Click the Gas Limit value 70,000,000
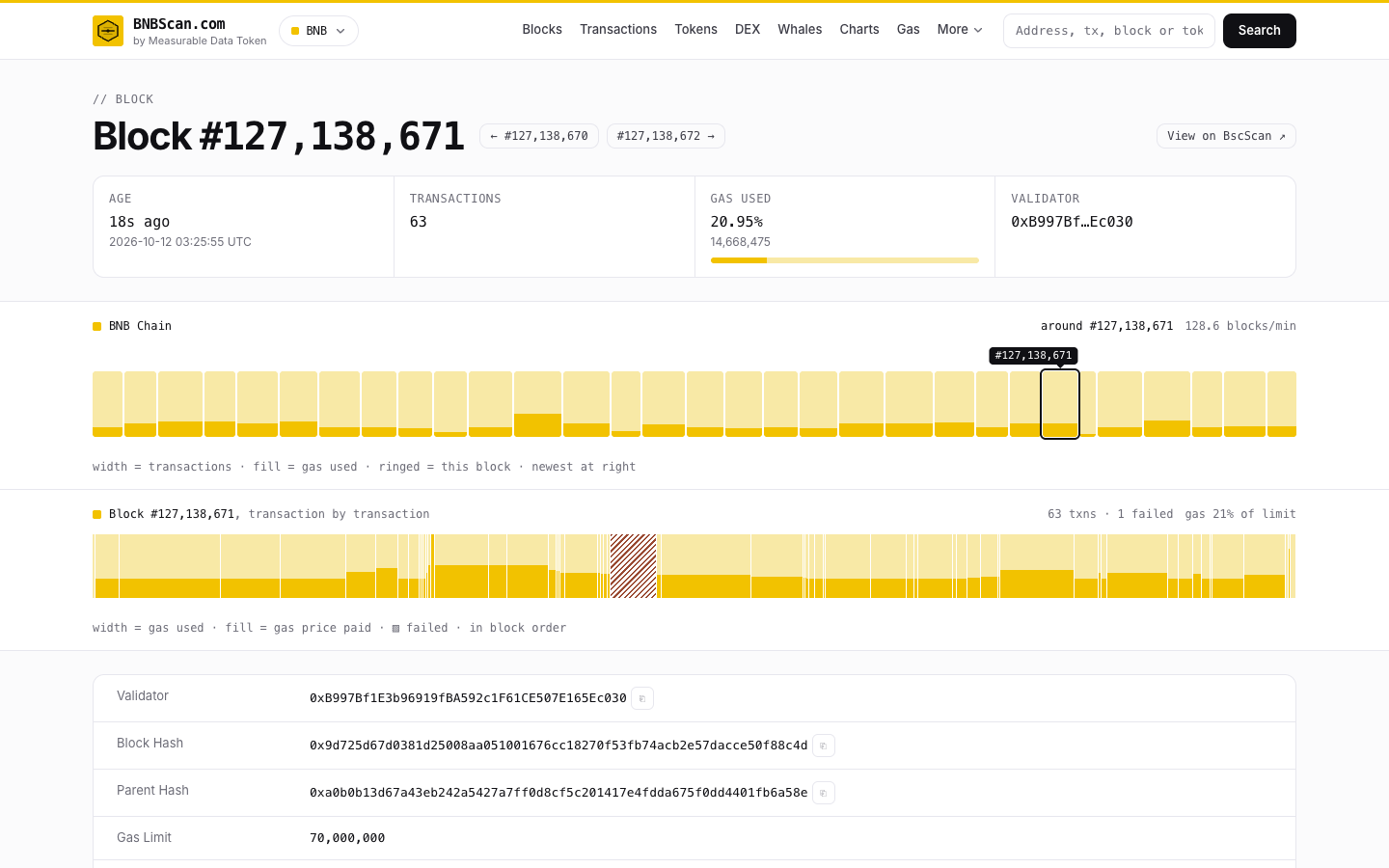The image size is (1389, 868). point(347,838)
